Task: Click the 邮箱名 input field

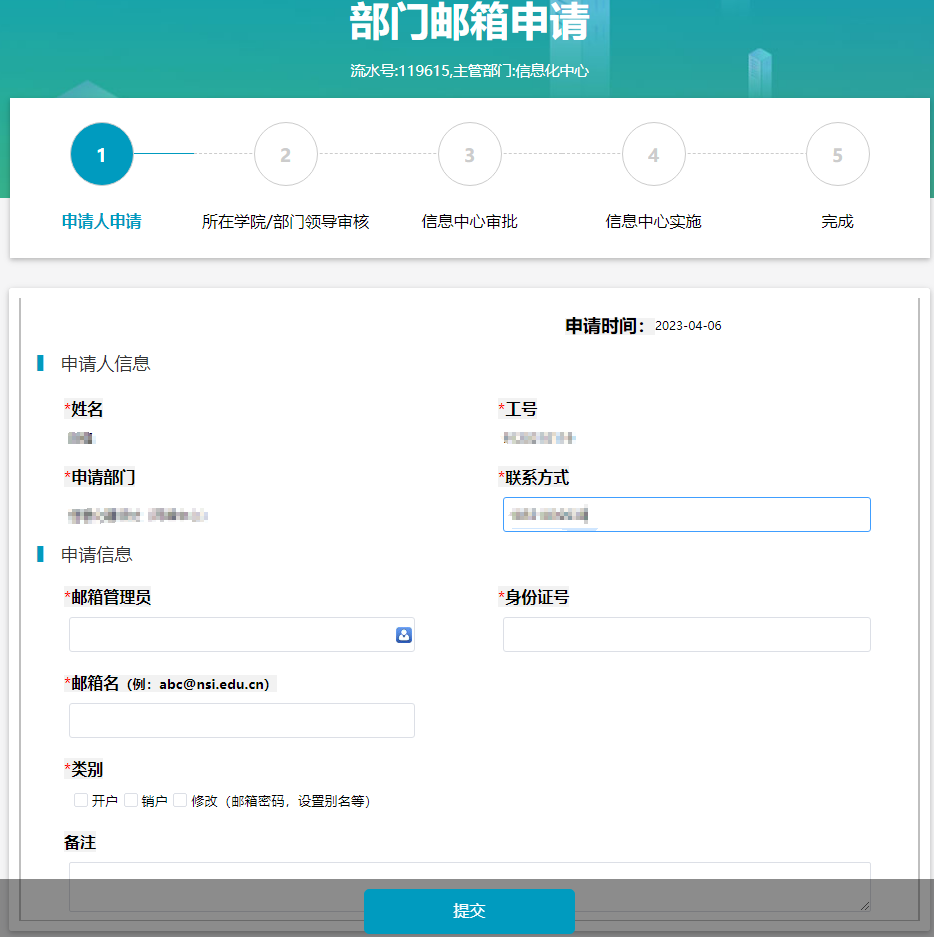Action: pyautogui.click(x=241, y=720)
